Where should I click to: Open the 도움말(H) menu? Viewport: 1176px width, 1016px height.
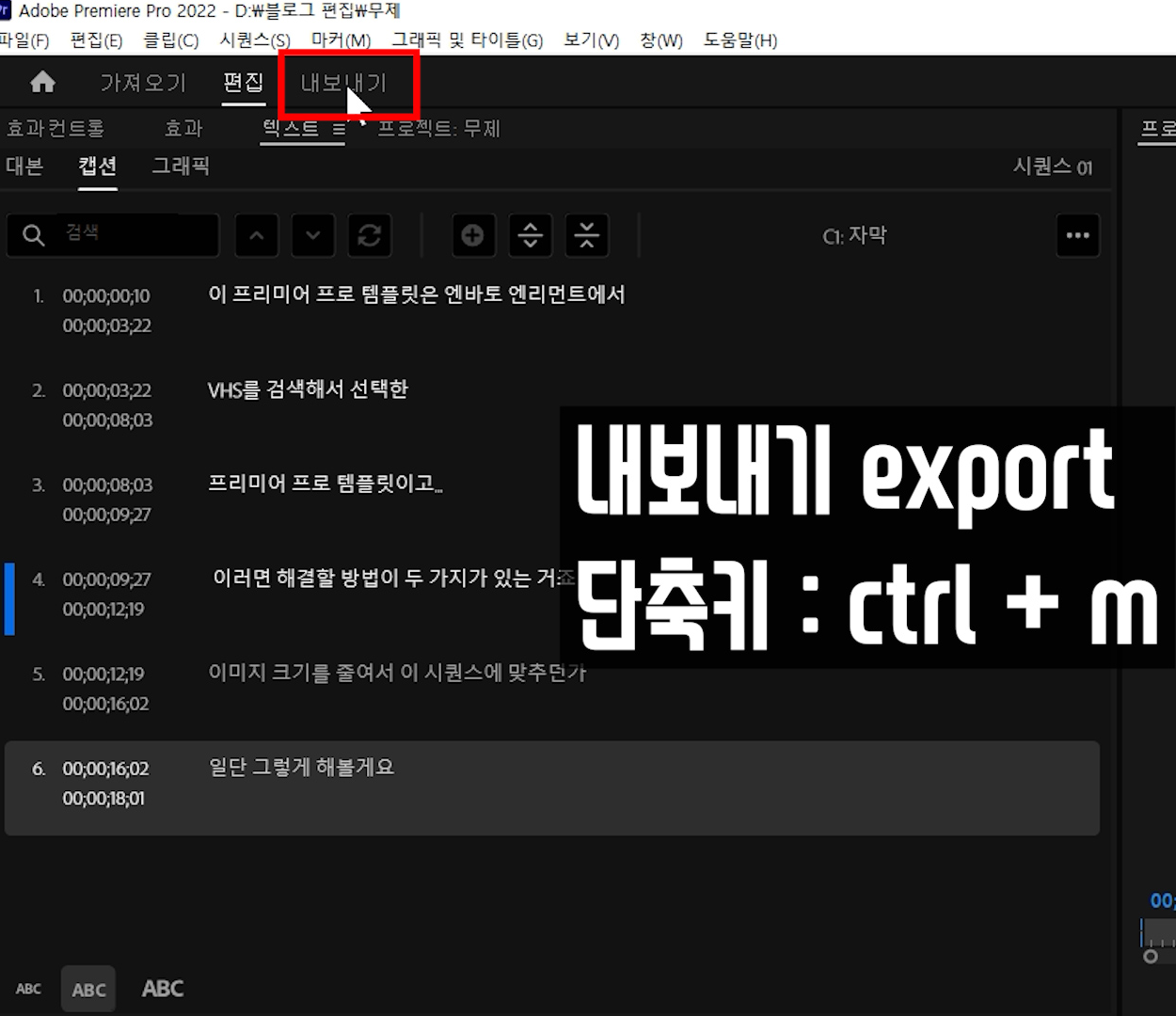point(740,40)
